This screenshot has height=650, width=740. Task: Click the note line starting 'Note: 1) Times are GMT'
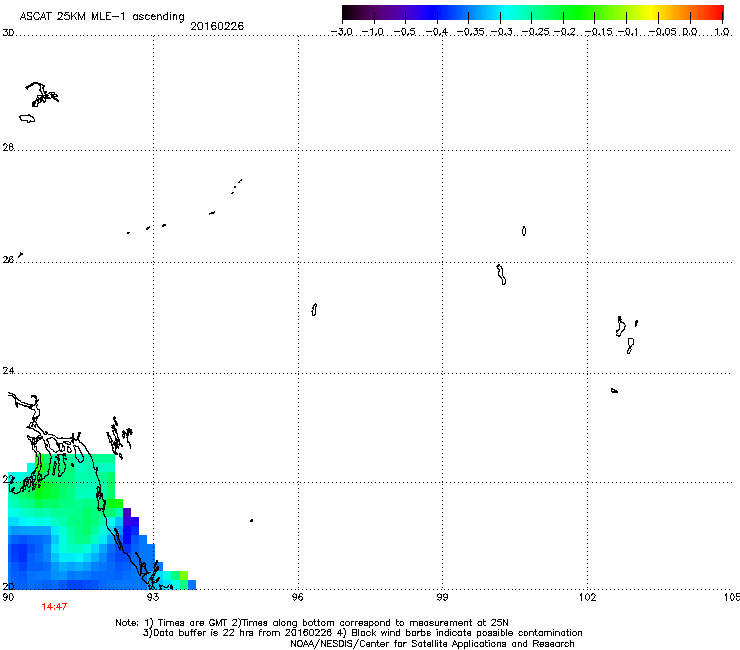312,623
